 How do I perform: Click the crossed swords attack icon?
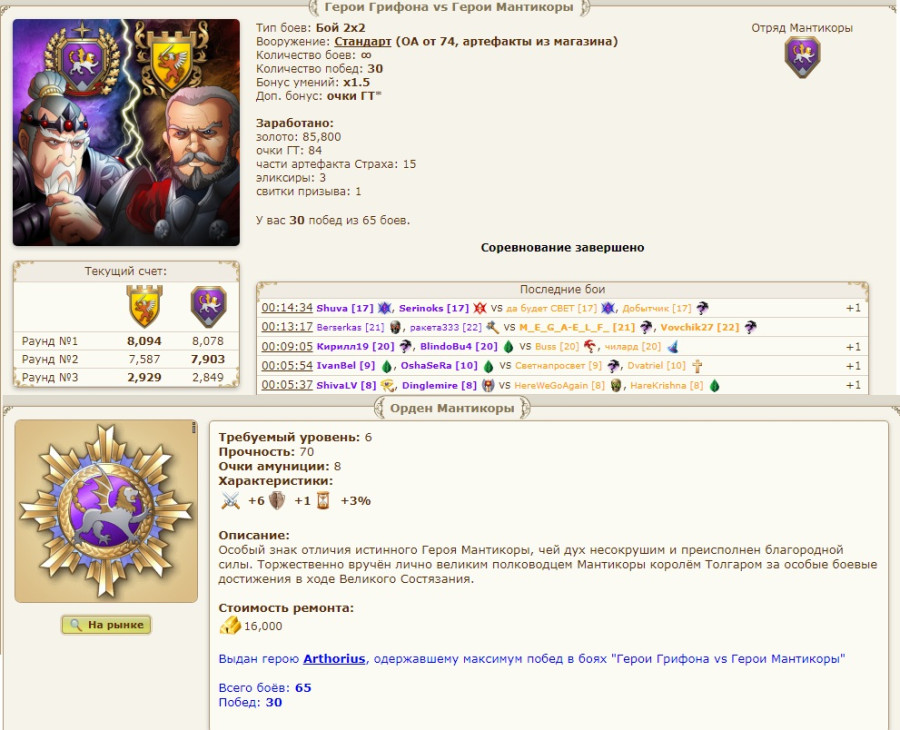pos(231,500)
